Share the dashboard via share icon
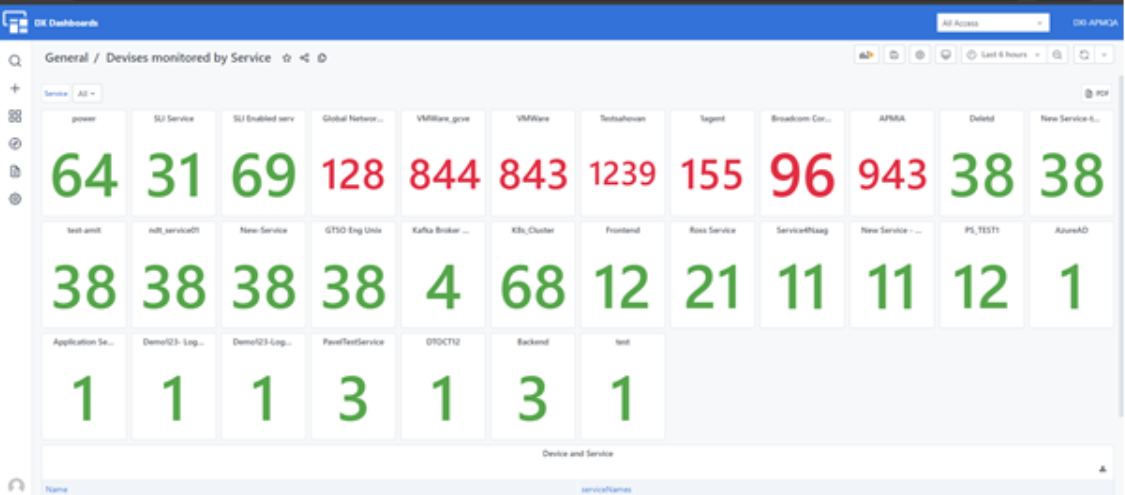This screenshot has height=495, width=1125. pyautogui.click(x=304, y=58)
